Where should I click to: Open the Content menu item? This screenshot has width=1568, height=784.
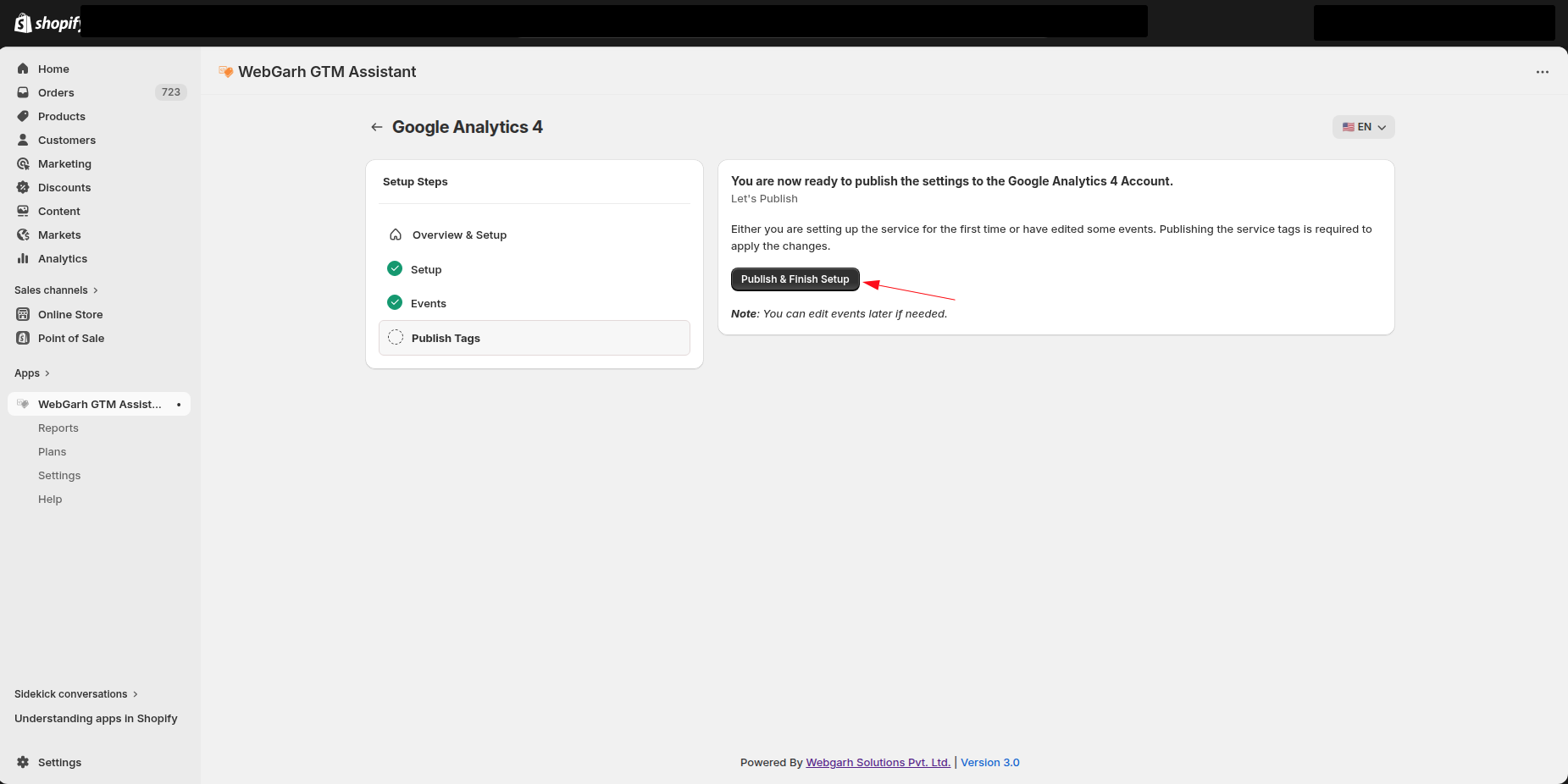pos(99,211)
